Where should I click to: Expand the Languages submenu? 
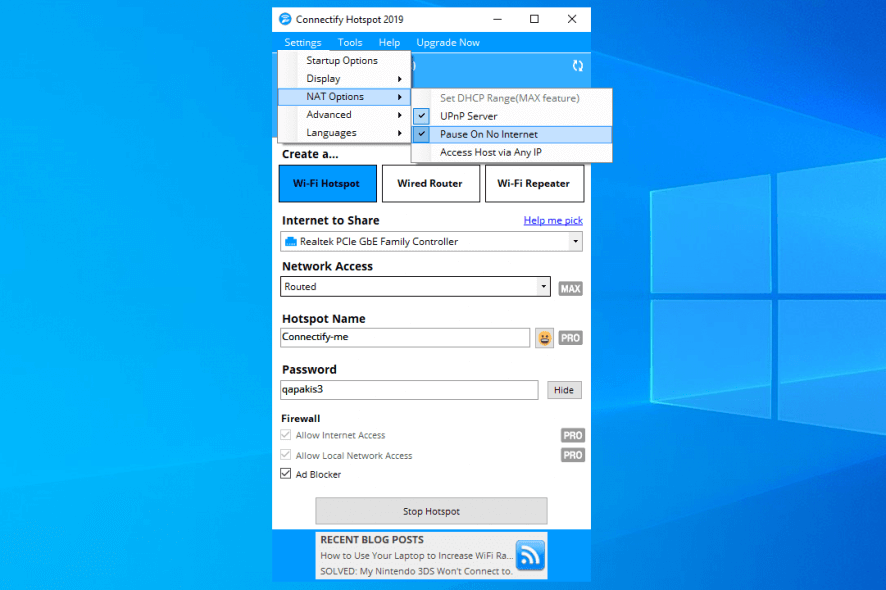click(344, 133)
